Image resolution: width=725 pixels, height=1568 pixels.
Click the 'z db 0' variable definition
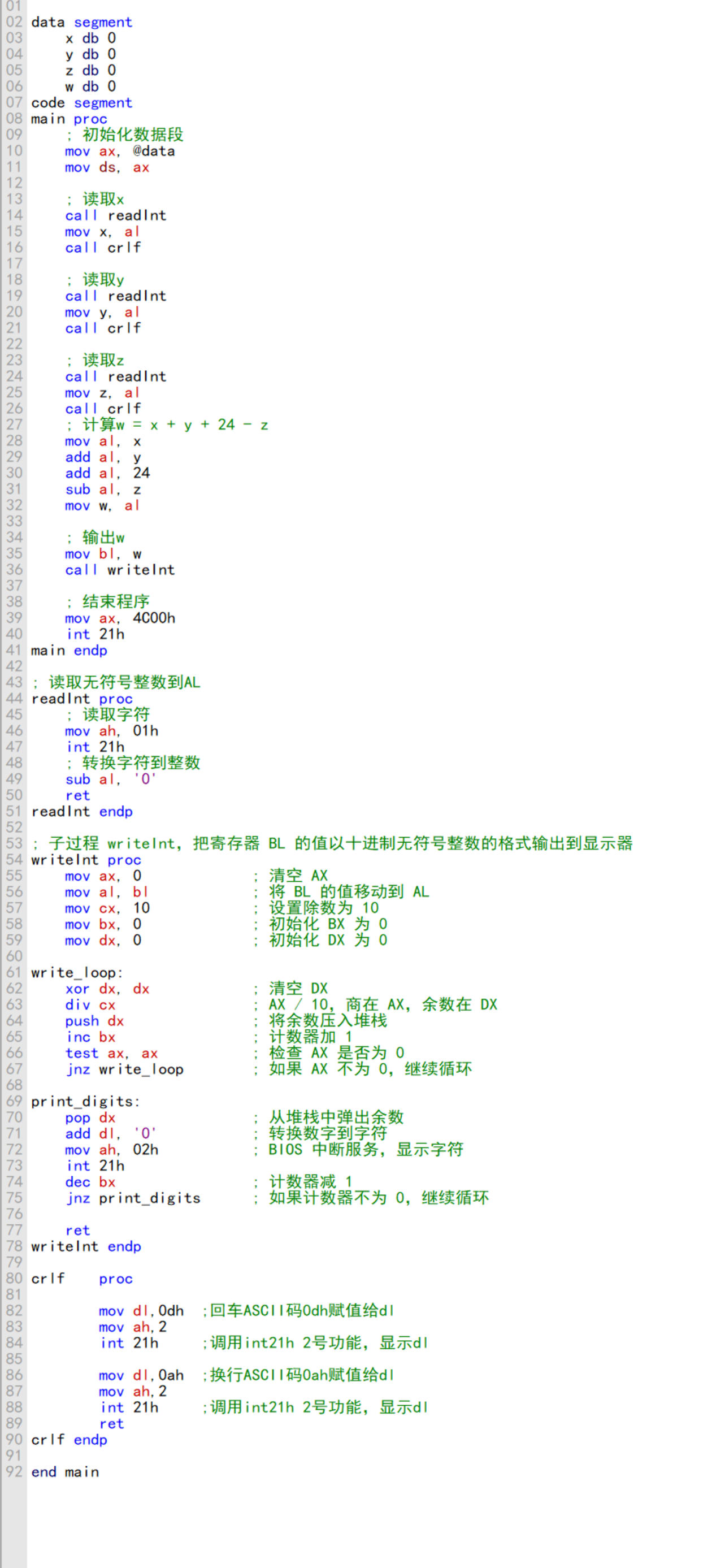91,71
